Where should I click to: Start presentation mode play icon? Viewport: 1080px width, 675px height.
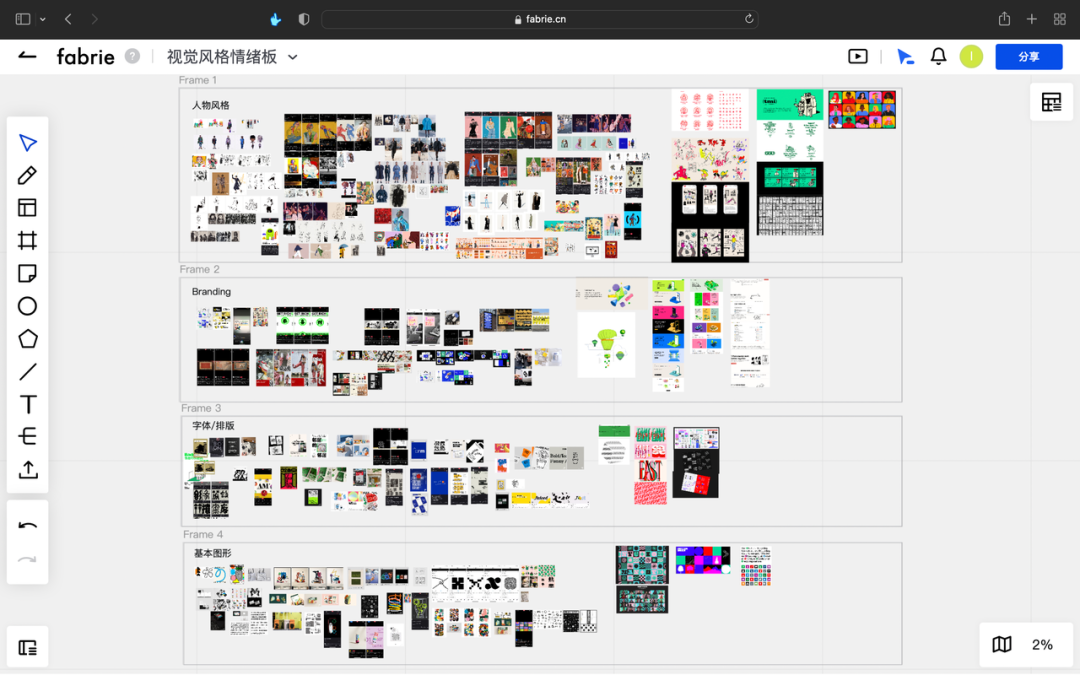pos(858,56)
